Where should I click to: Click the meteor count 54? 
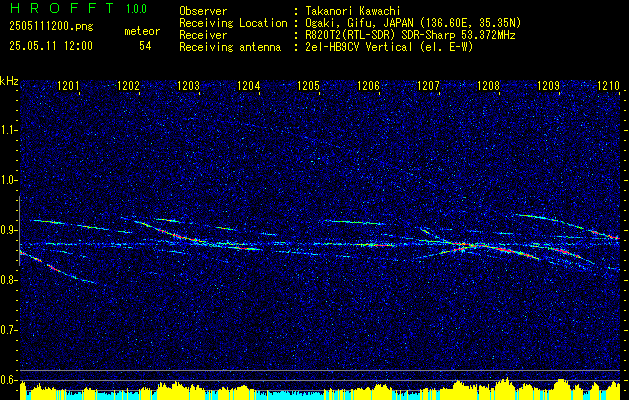(x=145, y=46)
